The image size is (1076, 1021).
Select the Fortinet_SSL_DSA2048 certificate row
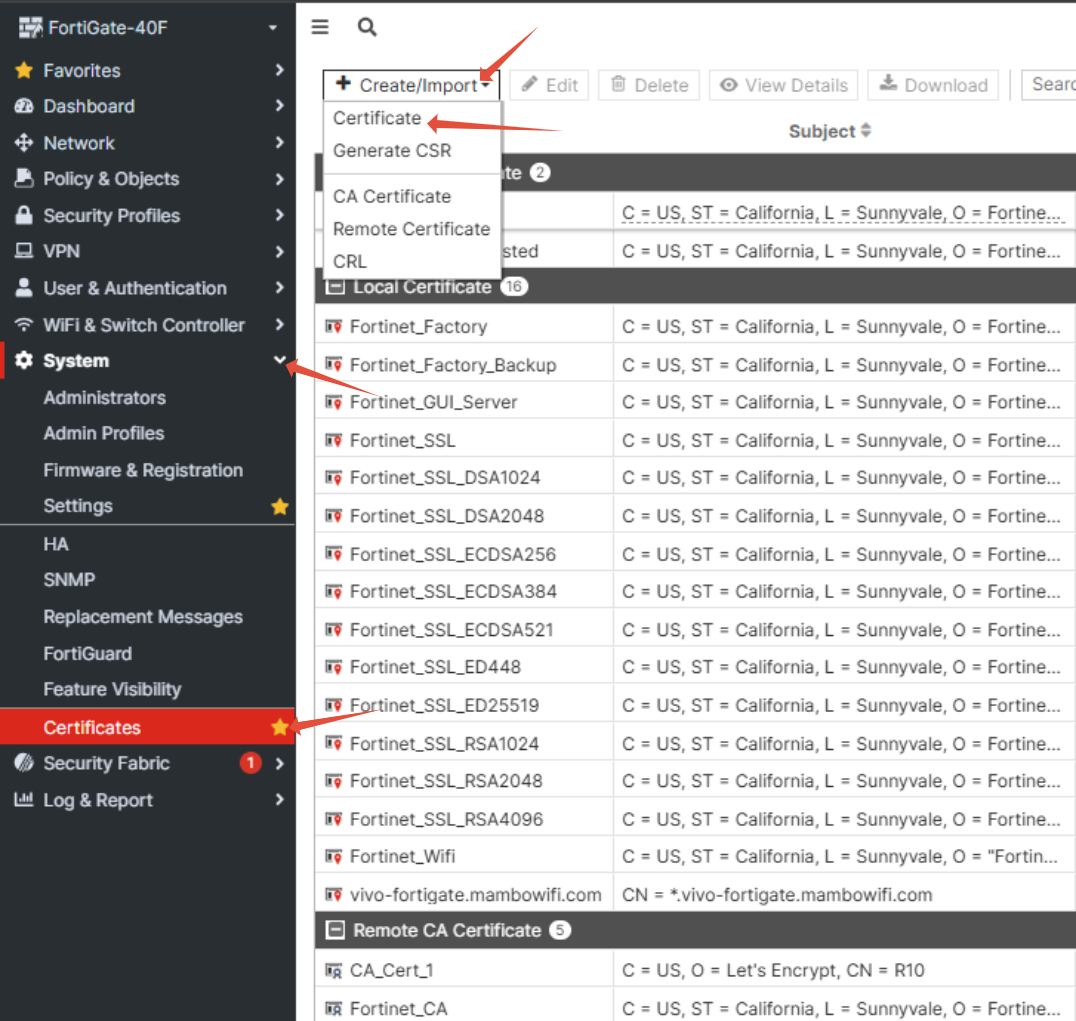pyautogui.click(x=695, y=516)
